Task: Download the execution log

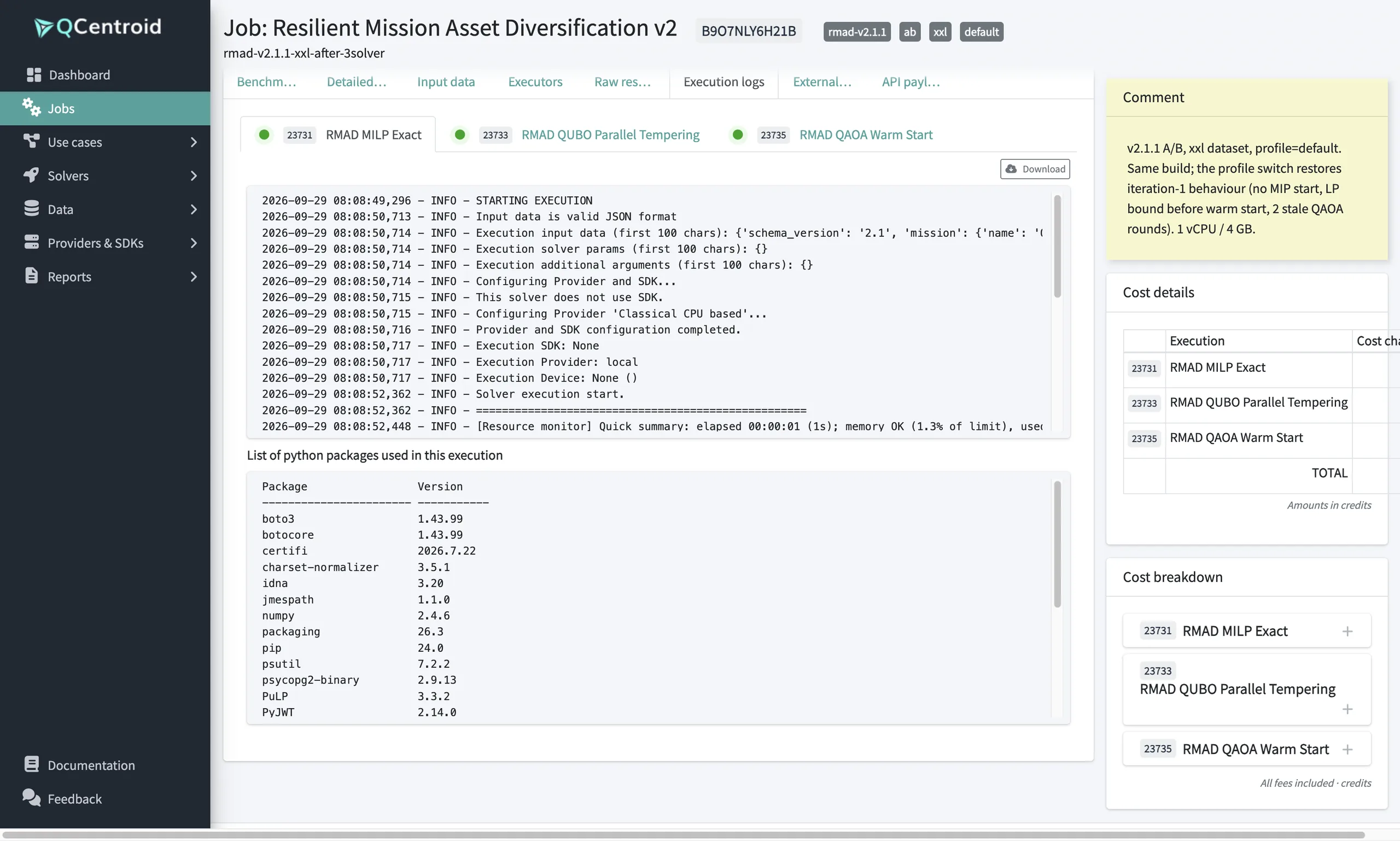Action: point(1034,169)
